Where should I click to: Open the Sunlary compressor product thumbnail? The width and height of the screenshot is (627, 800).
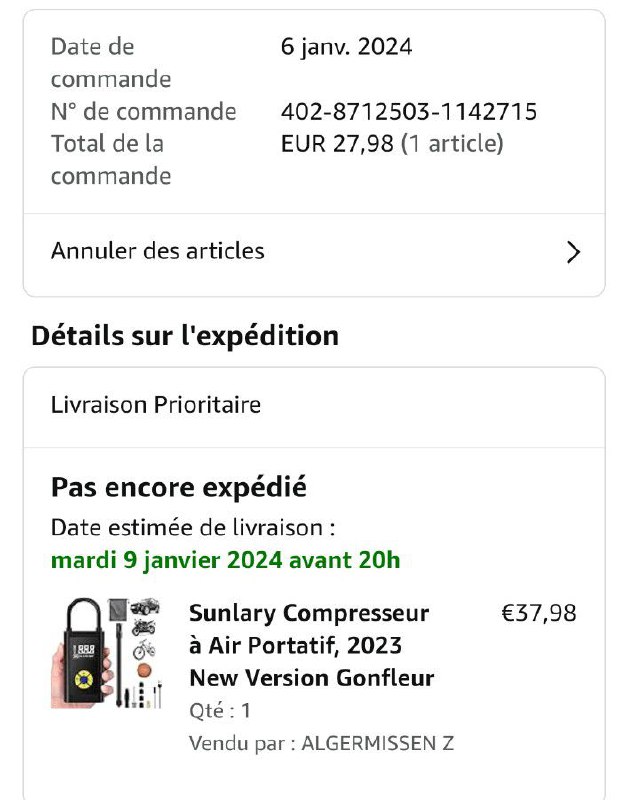[108, 652]
